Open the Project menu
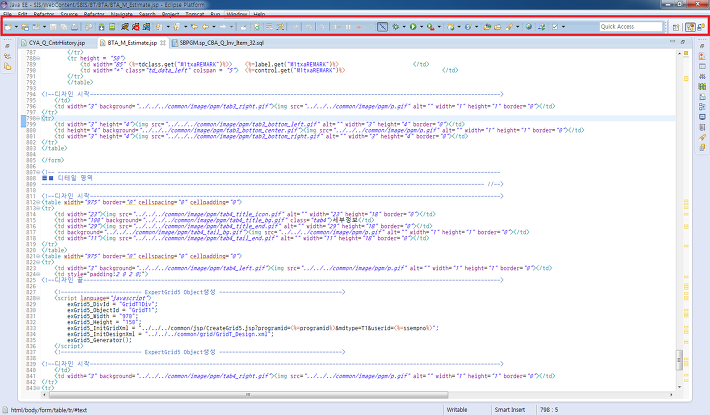This screenshot has height=415, width=710. coord(170,14)
